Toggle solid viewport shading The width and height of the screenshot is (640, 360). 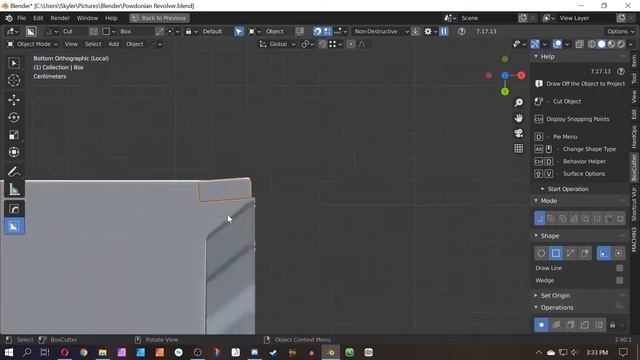click(x=602, y=44)
